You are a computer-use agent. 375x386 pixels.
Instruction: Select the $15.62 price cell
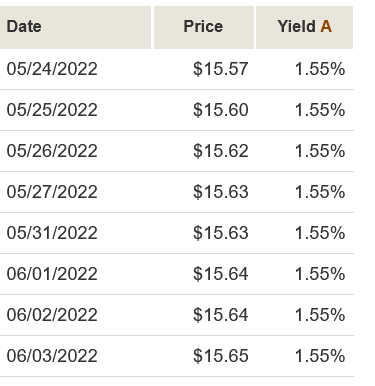221,151
